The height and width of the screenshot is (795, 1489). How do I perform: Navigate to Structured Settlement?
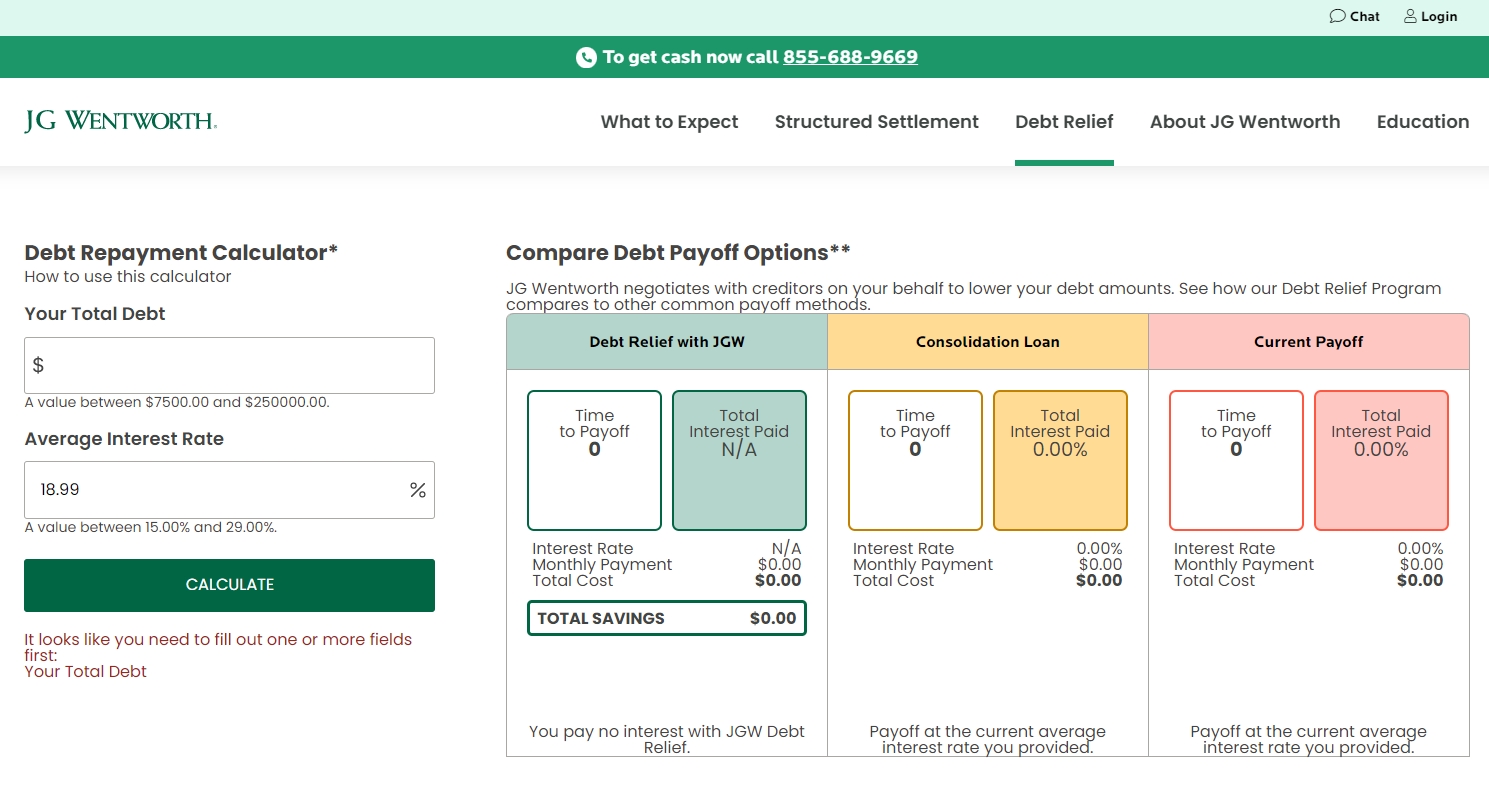(876, 121)
